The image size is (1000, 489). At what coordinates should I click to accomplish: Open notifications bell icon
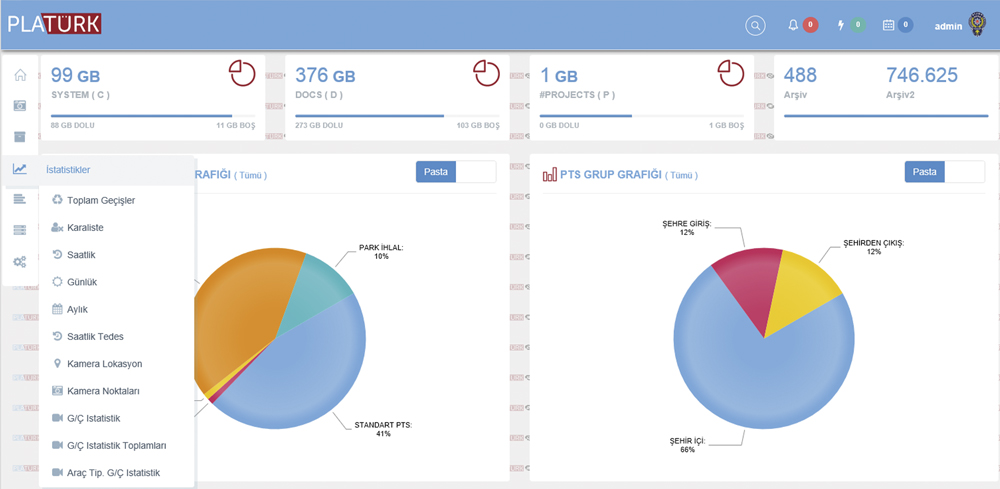click(794, 25)
